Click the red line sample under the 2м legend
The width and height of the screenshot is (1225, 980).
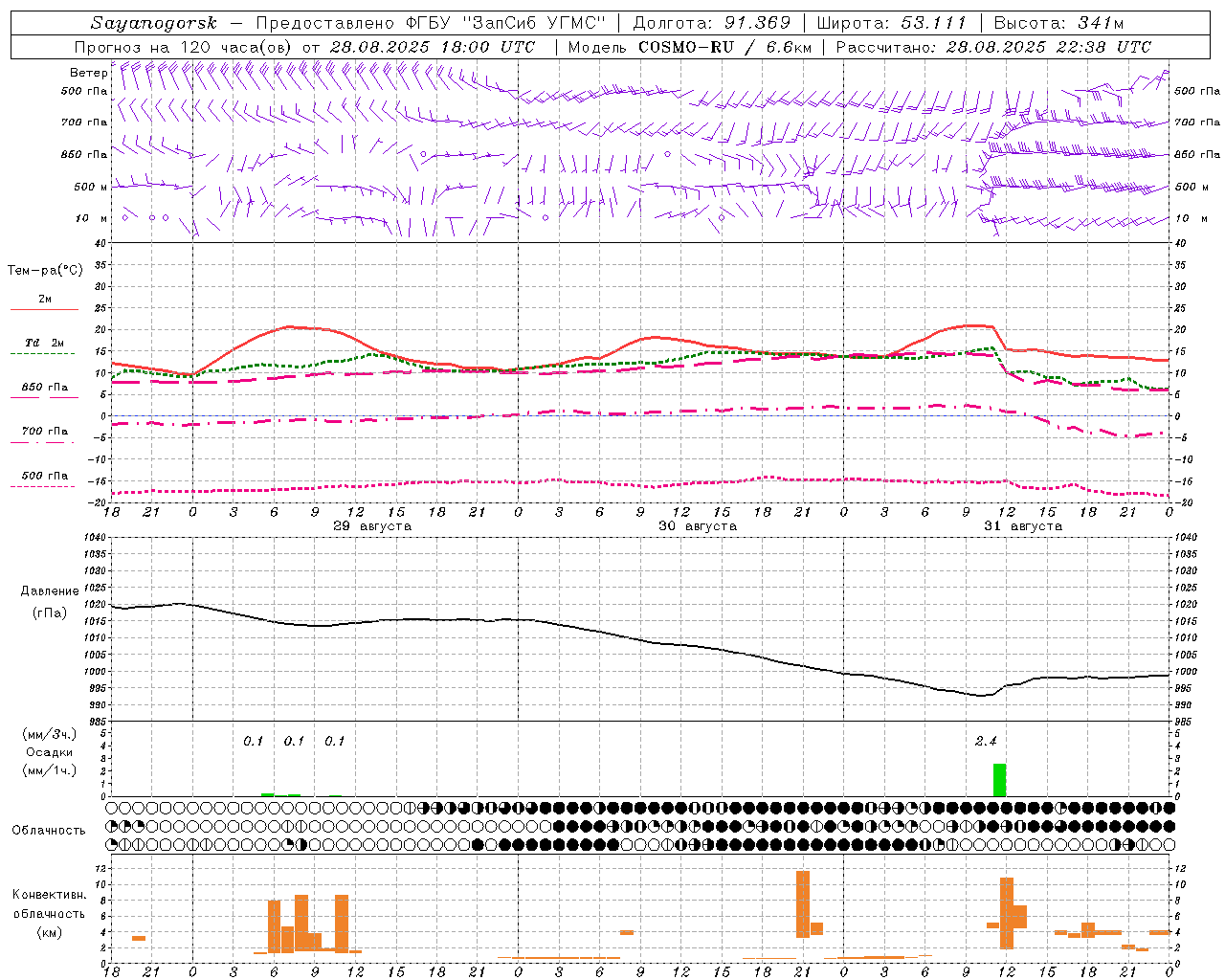pyautogui.click(x=45, y=310)
